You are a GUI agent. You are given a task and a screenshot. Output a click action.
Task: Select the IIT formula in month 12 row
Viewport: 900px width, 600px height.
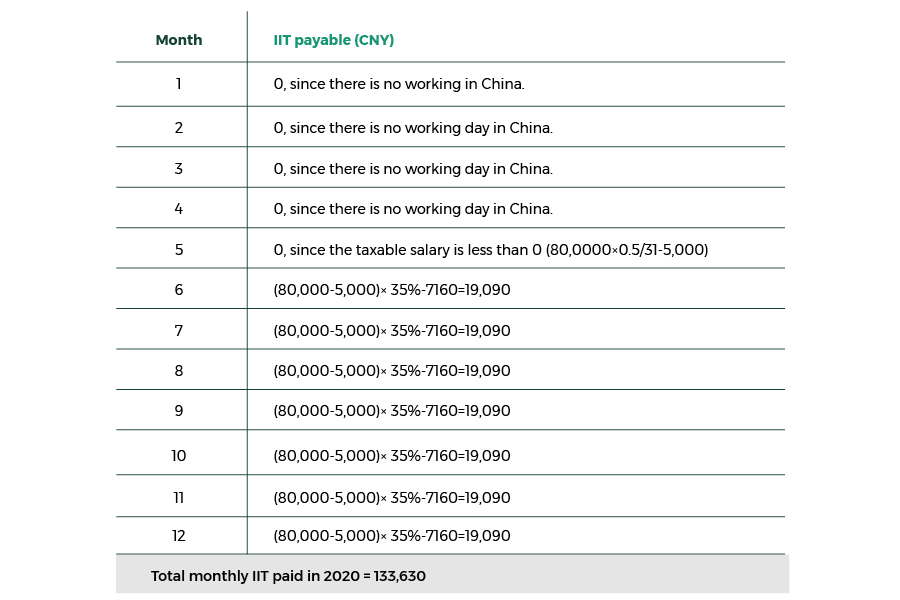391,536
